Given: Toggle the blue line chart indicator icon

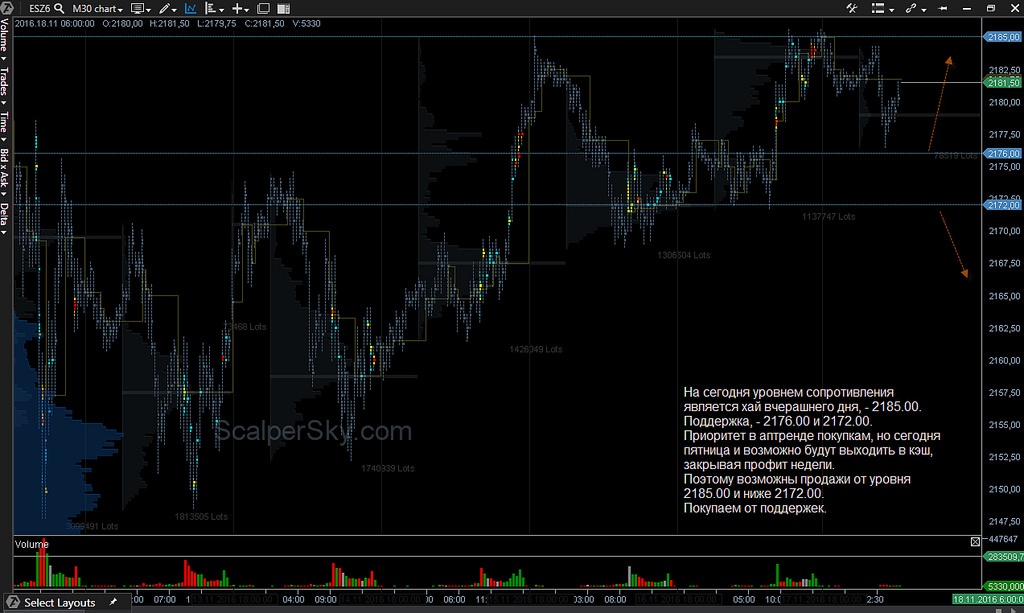Looking at the screenshot, I should [x=190, y=9].
